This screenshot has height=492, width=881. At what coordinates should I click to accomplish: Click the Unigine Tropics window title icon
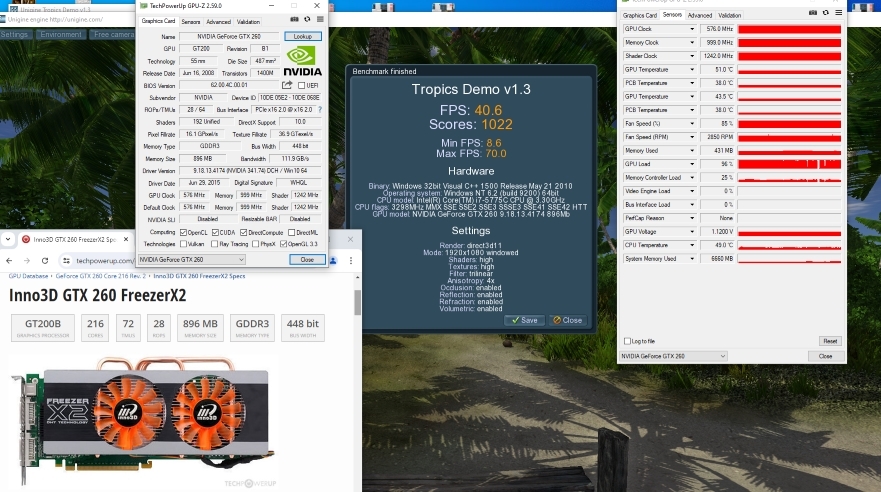[14, 10]
